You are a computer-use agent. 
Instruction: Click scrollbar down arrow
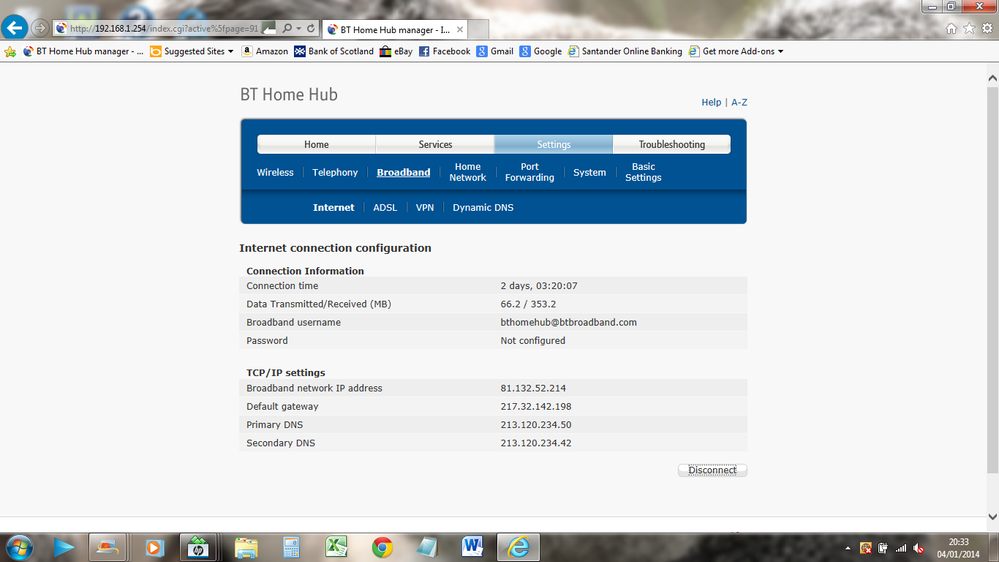(993, 517)
